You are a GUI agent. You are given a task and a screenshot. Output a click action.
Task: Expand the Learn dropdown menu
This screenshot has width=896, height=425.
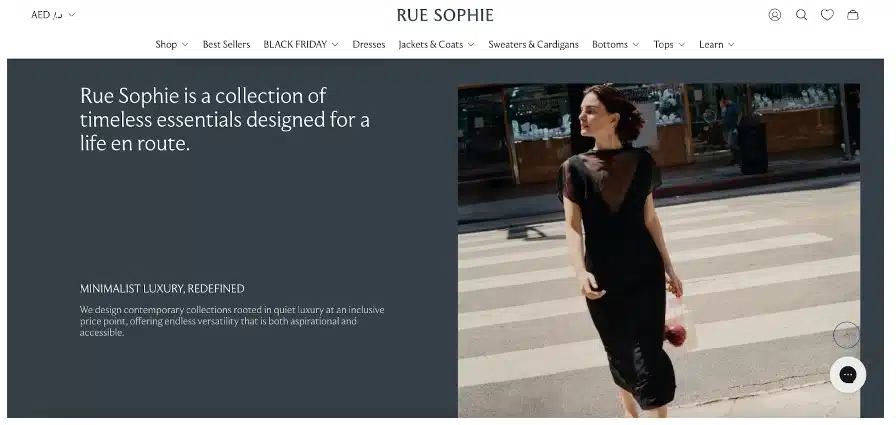tap(716, 44)
